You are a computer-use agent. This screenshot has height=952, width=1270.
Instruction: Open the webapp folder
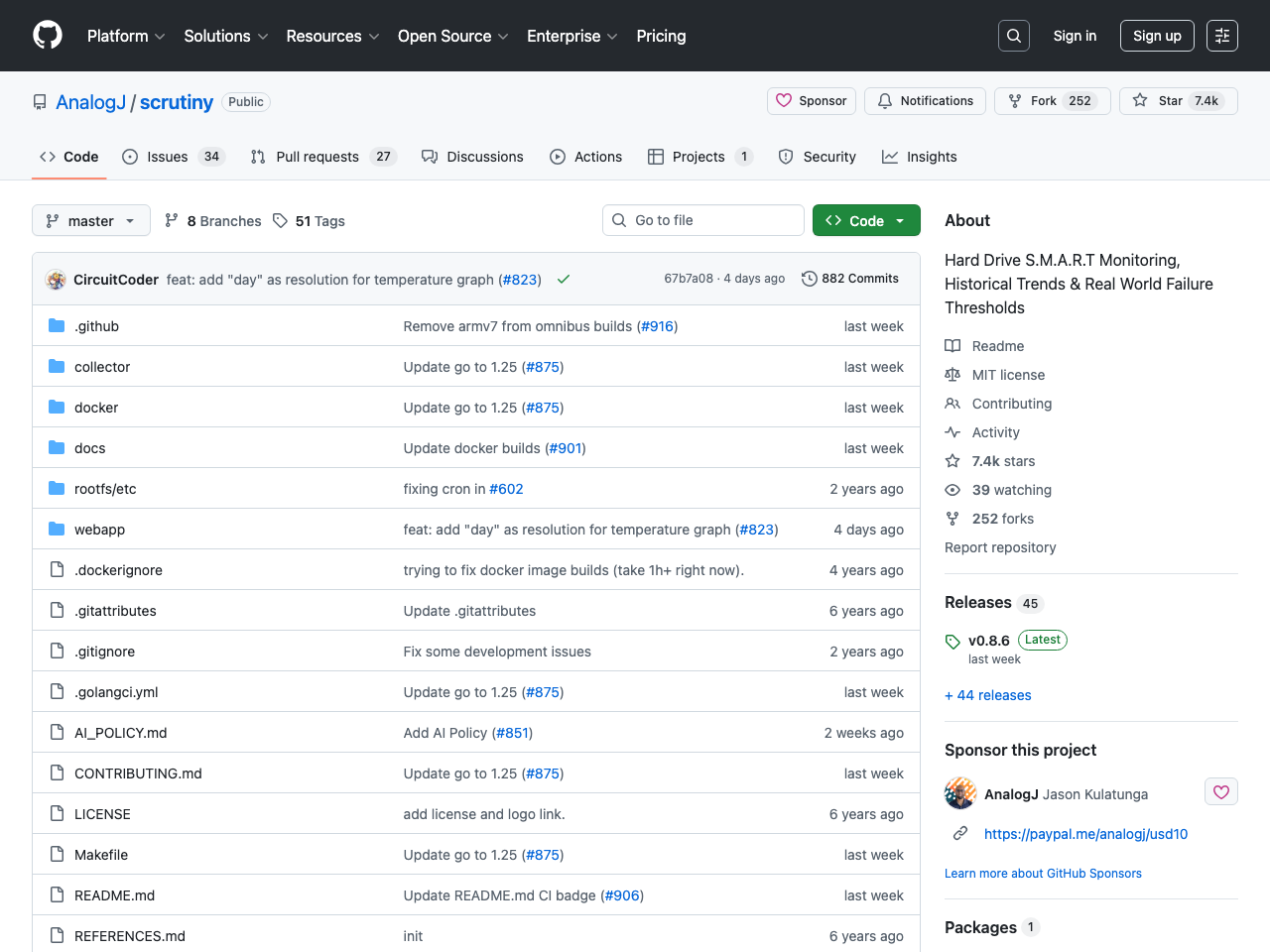pyautogui.click(x=99, y=530)
